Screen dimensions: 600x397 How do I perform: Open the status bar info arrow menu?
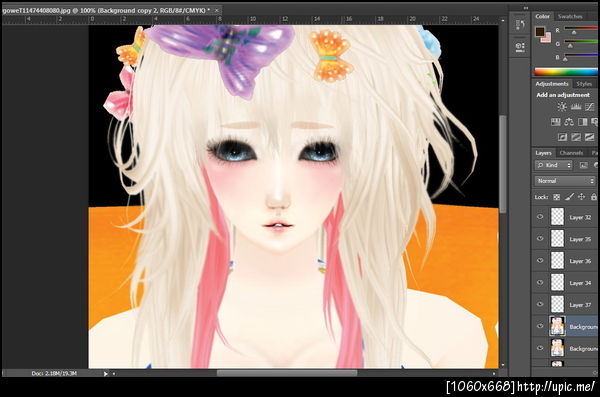106,374
